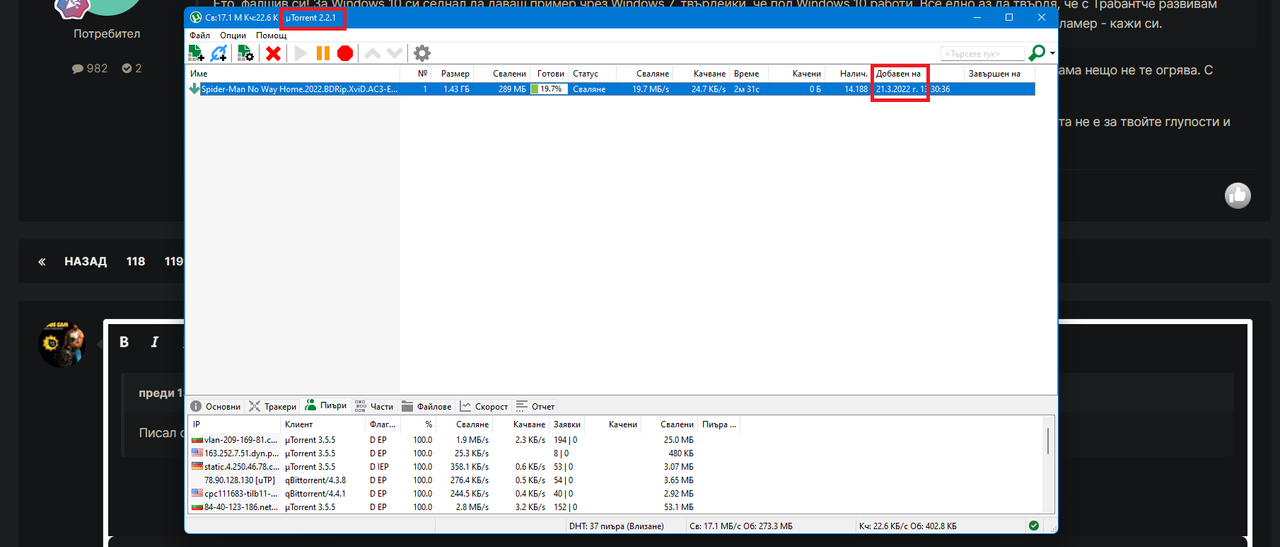This screenshot has height=547, width=1280.
Task: Click the green download arrow status icon on the torrent row
Action: [194, 89]
